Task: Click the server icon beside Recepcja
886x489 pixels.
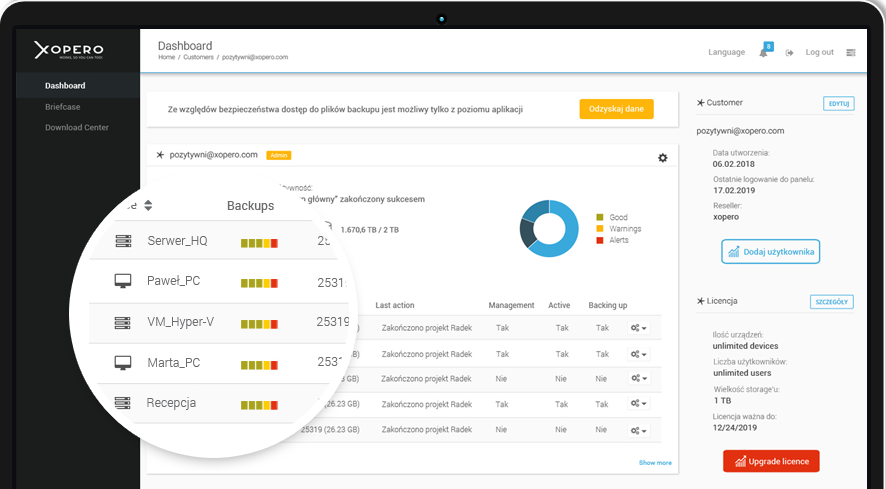Action: [124, 403]
